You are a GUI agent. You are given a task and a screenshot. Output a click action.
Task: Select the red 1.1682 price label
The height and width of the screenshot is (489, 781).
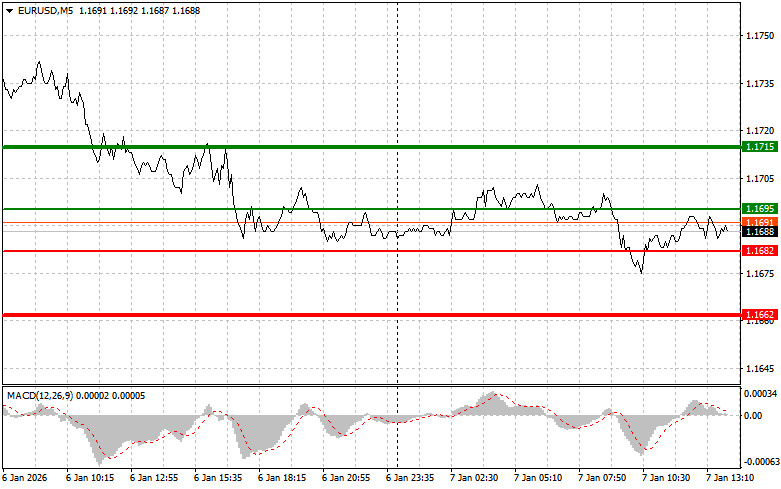760,250
